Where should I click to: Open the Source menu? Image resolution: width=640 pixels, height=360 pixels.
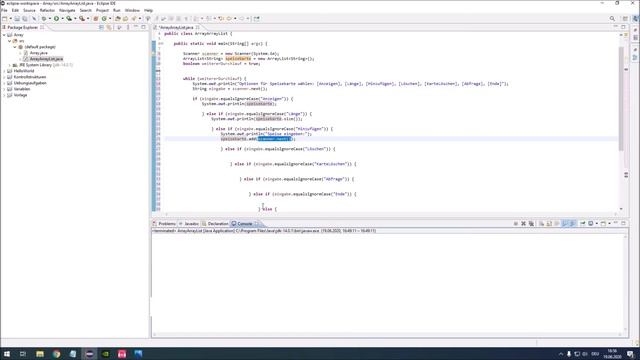(x=29, y=10)
